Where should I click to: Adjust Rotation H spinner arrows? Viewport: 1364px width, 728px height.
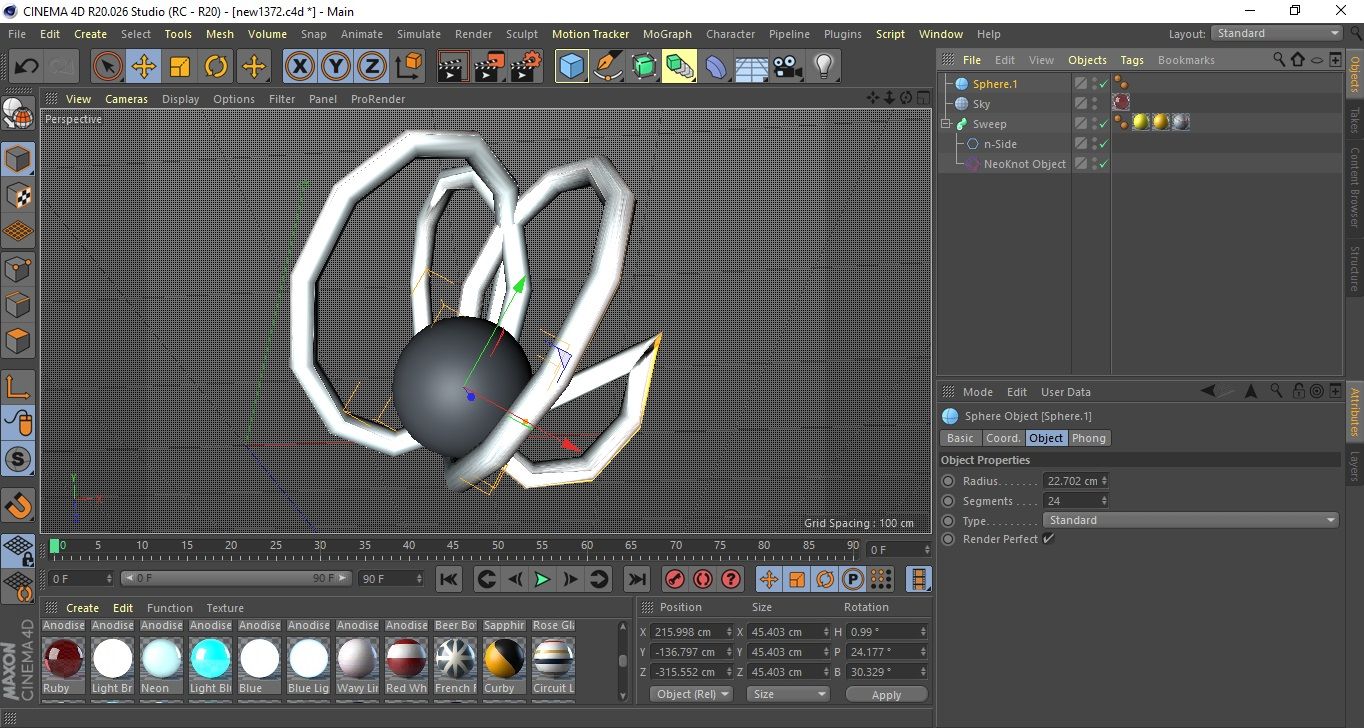coord(923,632)
